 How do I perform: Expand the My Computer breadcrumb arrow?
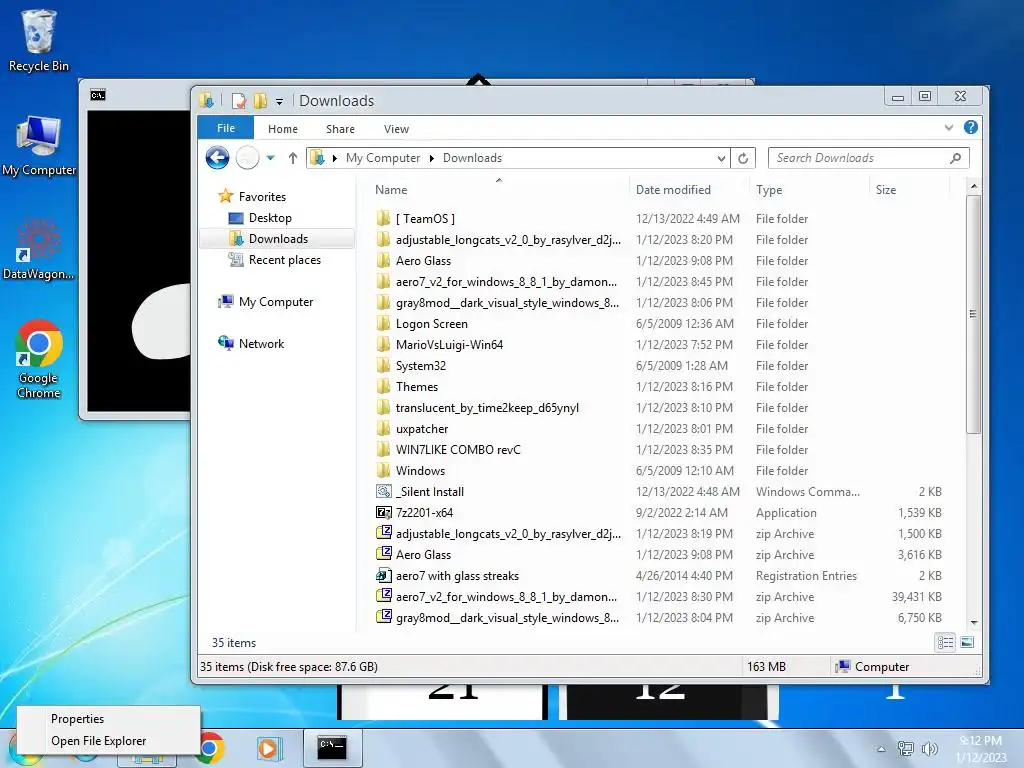pyautogui.click(x=431, y=158)
